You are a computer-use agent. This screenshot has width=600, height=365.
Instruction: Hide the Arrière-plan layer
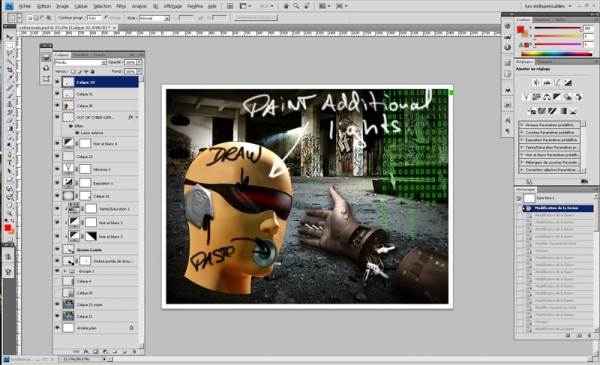[x=57, y=328]
